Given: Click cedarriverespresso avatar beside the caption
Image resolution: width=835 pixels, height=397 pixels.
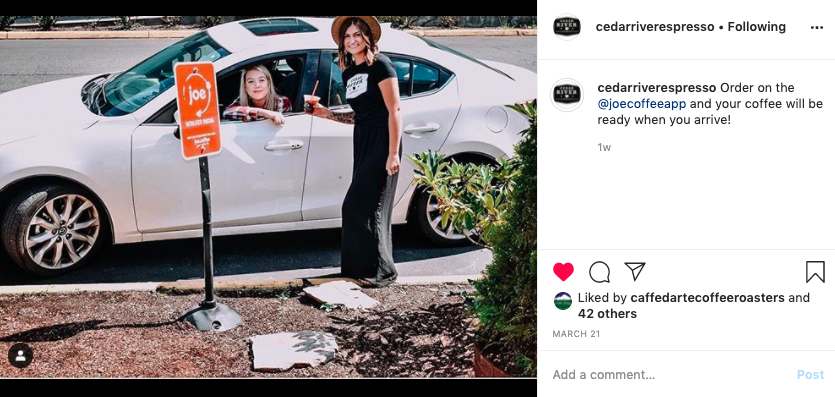Looking at the screenshot, I should 567,95.
